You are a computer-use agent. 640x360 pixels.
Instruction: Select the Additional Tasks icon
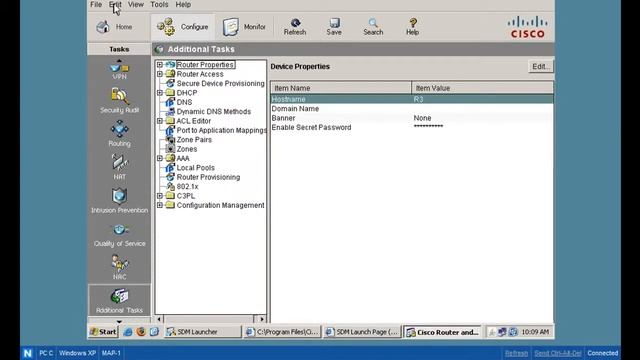pyautogui.click(x=119, y=301)
